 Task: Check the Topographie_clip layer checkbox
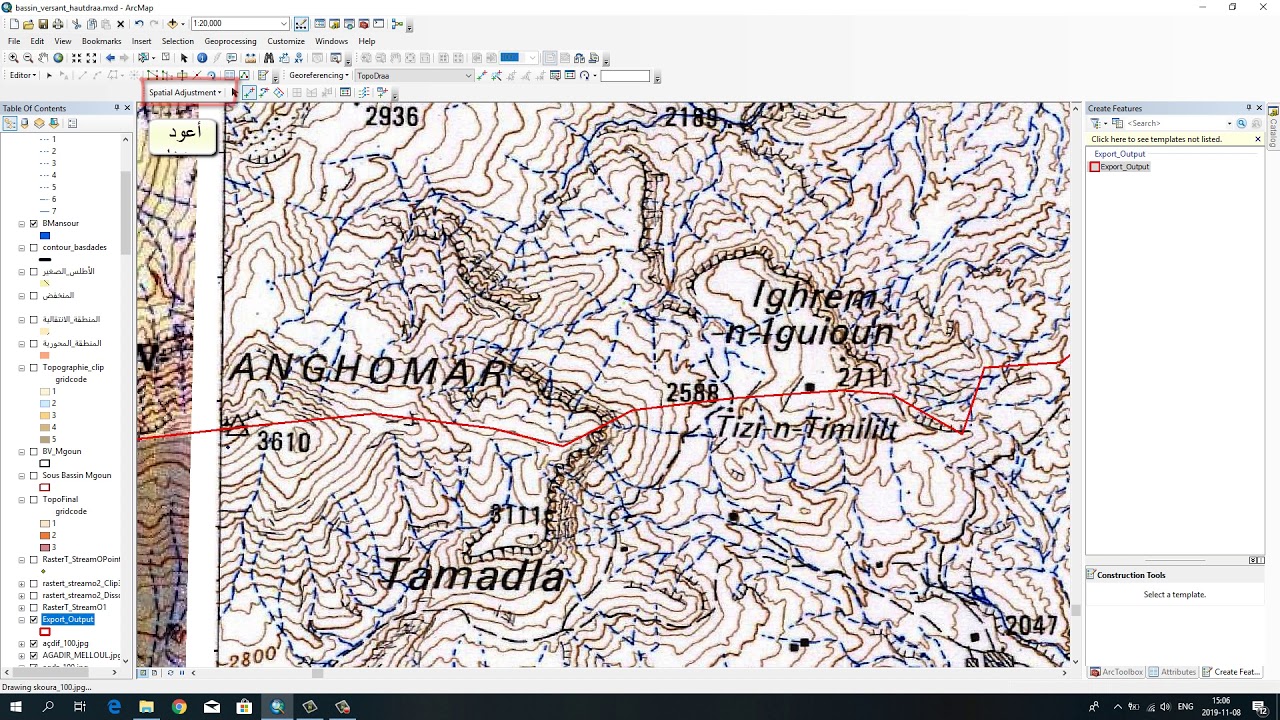click(34, 368)
